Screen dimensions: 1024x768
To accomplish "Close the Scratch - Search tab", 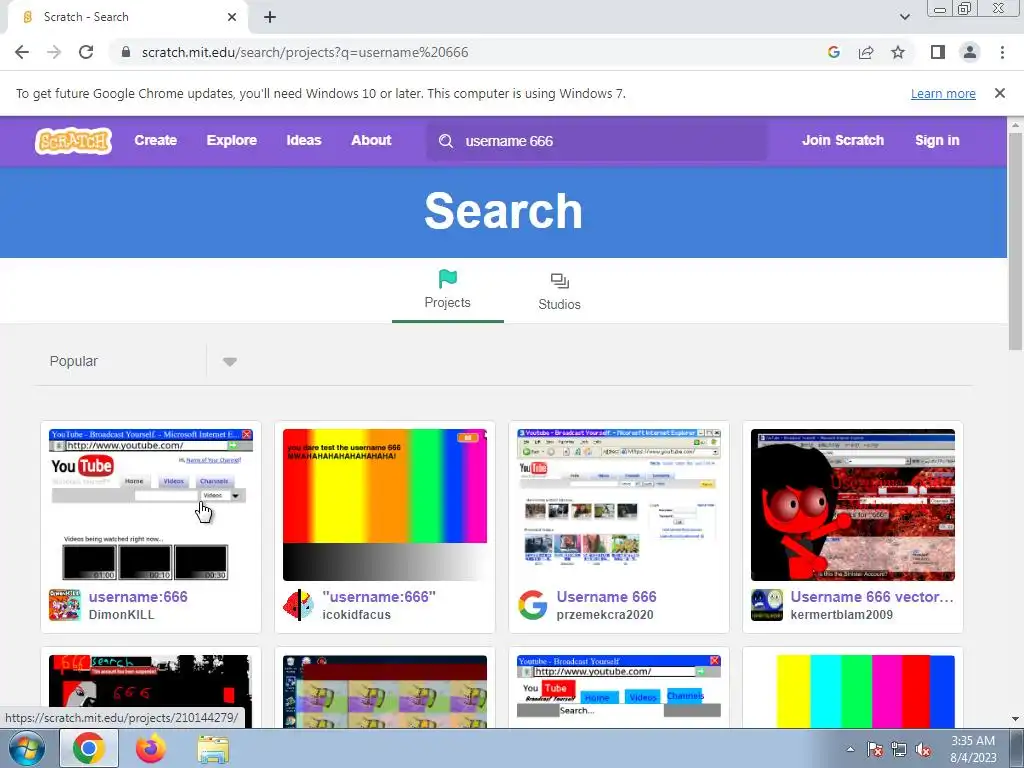I will point(232,17).
